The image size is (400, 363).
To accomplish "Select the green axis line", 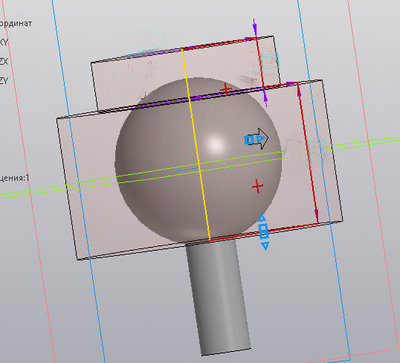I will (200, 167).
